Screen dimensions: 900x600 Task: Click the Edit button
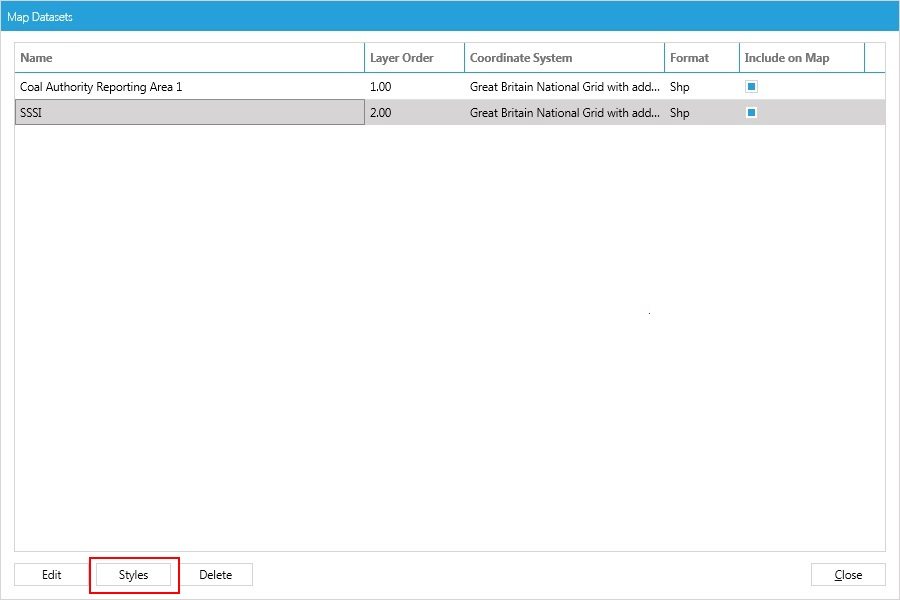[x=50, y=574]
